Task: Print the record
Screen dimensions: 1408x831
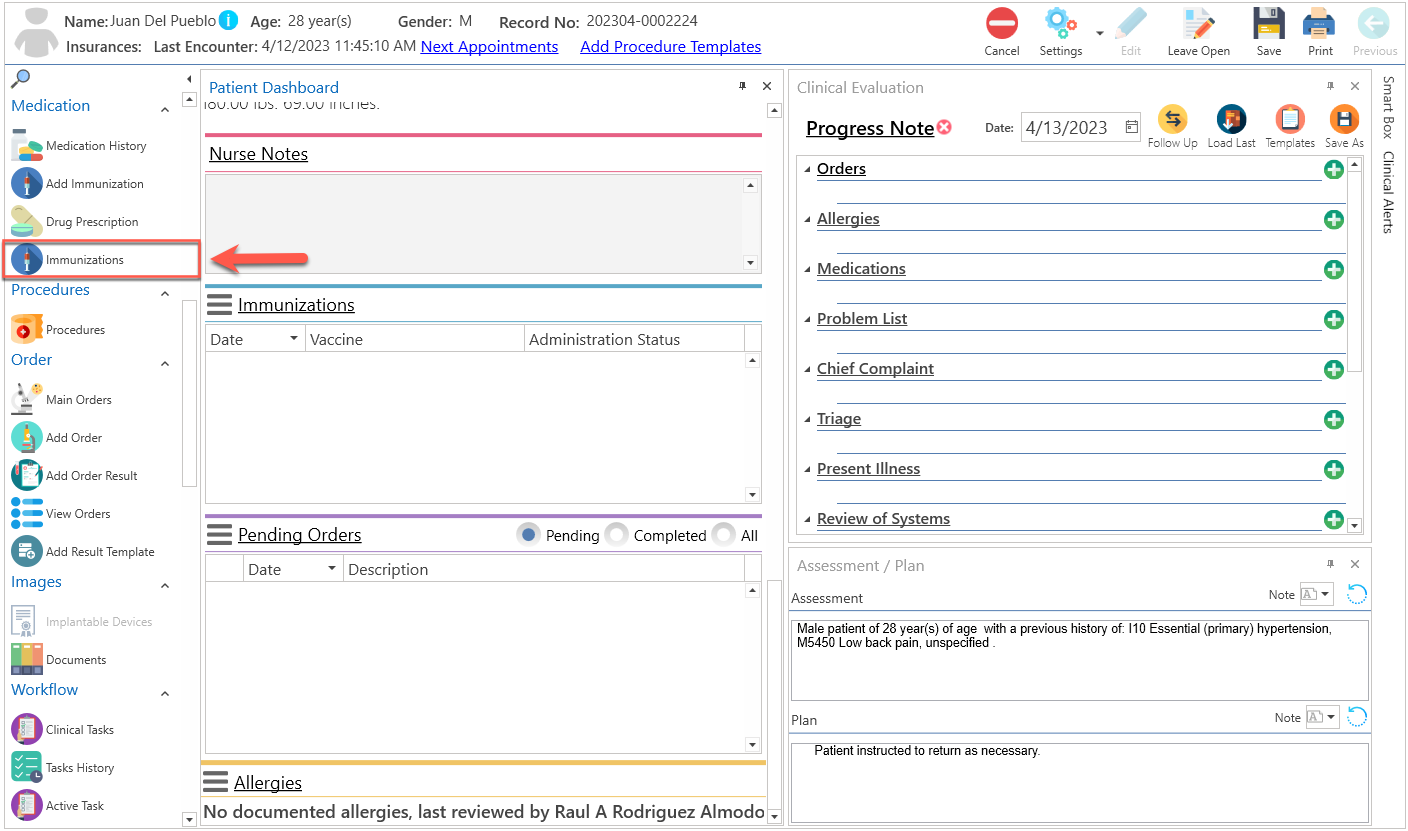Action: tap(1320, 32)
